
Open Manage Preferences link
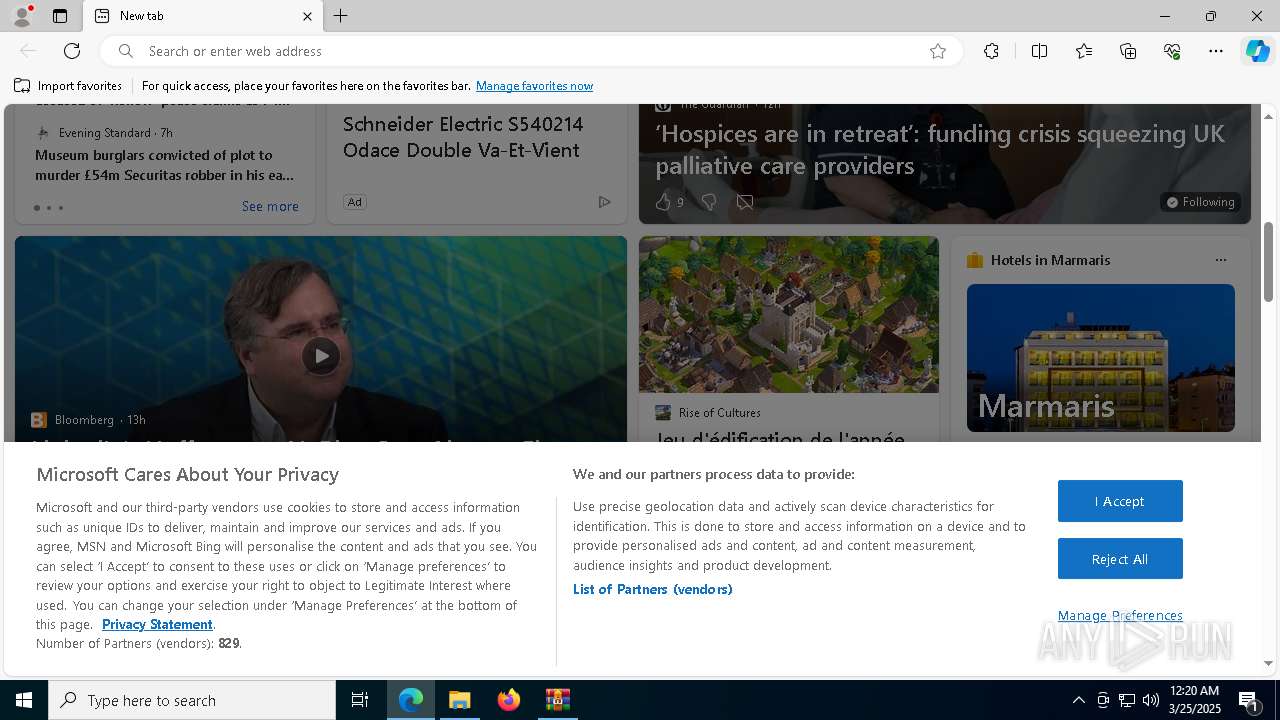coord(1120,615)
